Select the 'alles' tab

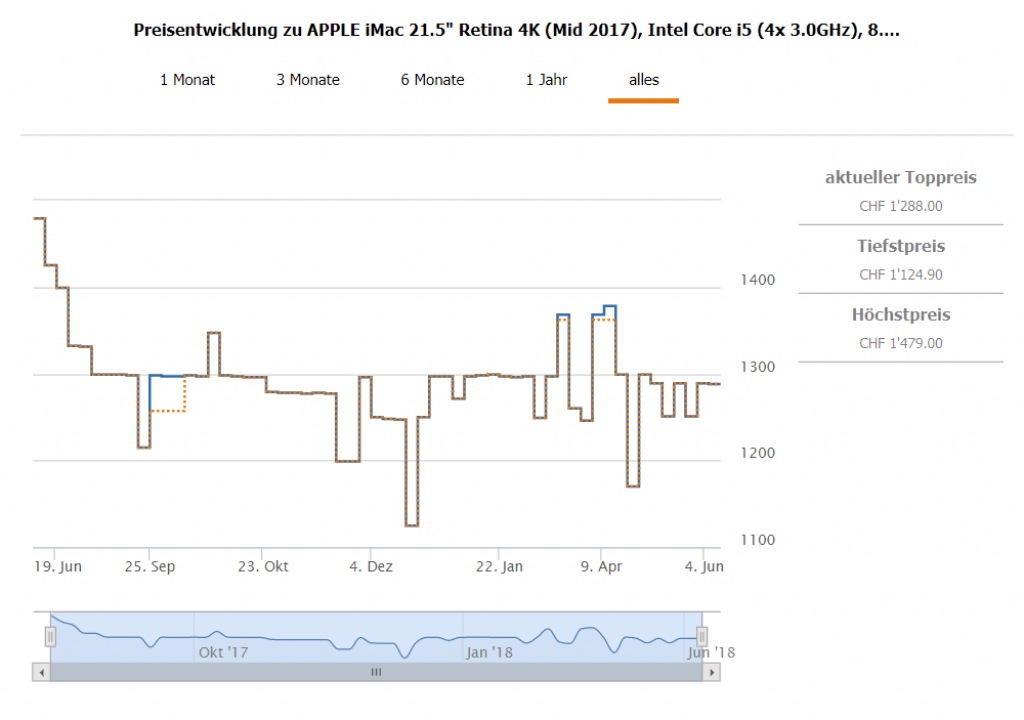643,80
